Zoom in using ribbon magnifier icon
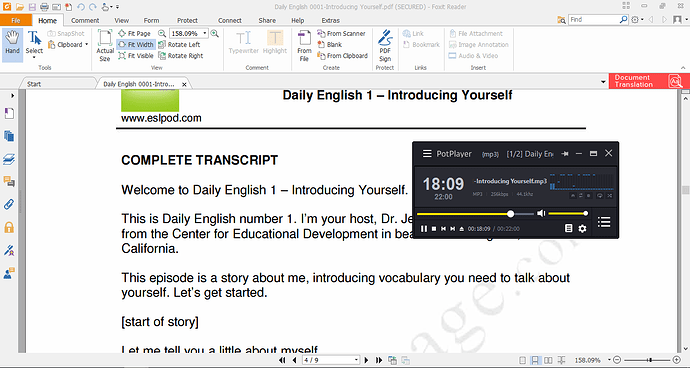The image size is (690, 368). coord(214,33)
